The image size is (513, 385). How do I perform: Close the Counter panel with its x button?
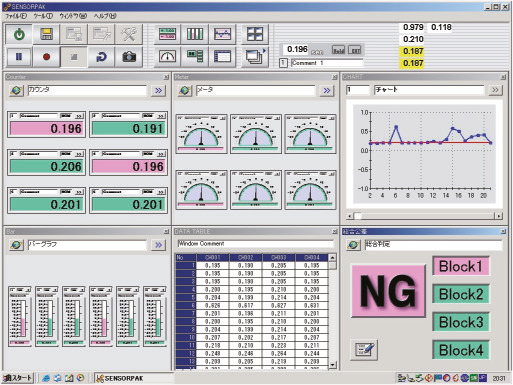[166, 77]
